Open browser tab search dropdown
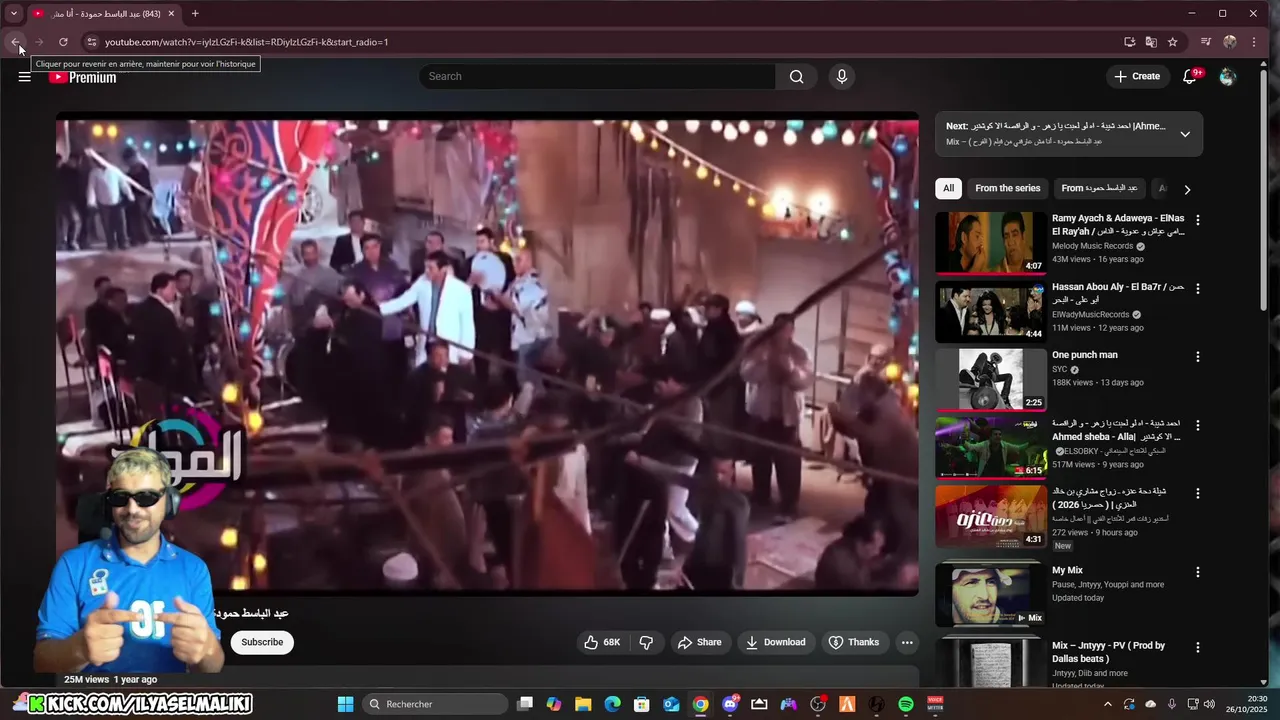 14,13
